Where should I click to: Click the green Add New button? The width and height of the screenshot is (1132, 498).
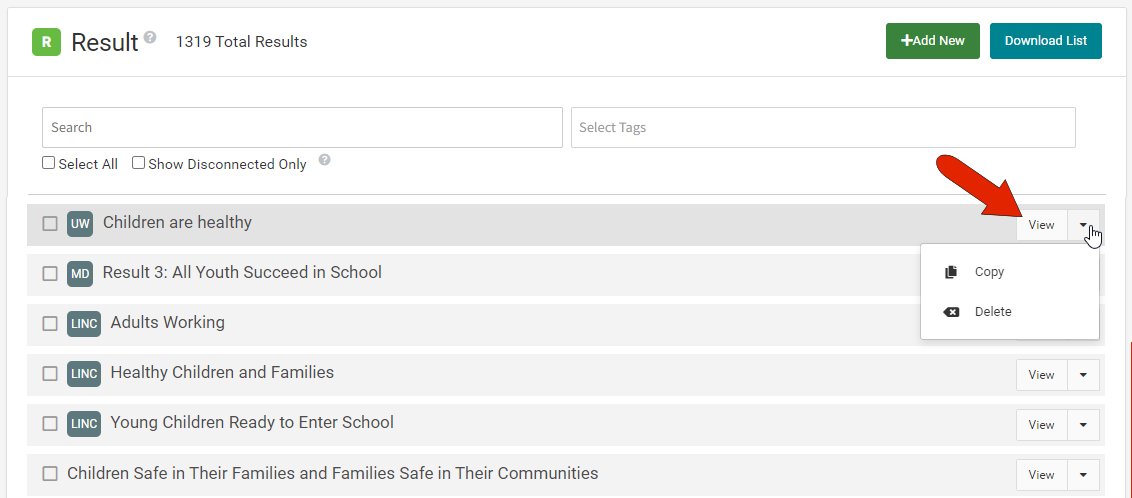[x=933, y=41]
